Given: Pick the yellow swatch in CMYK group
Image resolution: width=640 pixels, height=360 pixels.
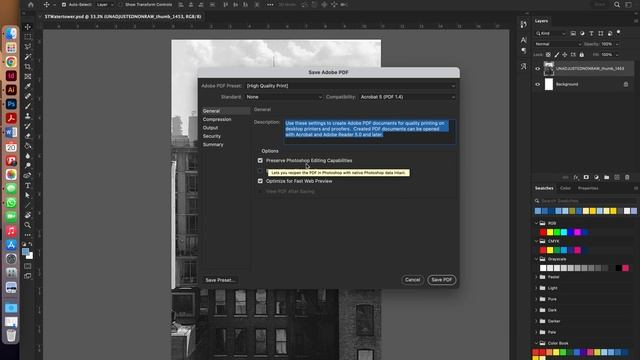Looking at the screenshot, I should pyautogui.click(x=550, y=250).
